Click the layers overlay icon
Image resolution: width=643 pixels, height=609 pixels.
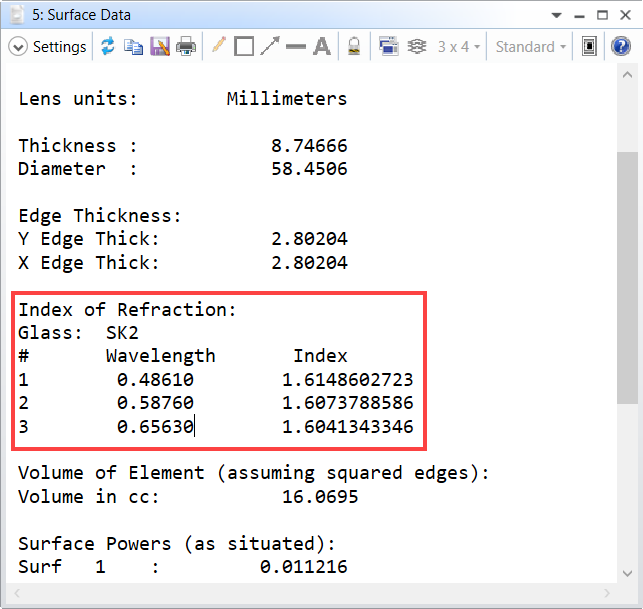pyautogui.click(x=417, y=46)
